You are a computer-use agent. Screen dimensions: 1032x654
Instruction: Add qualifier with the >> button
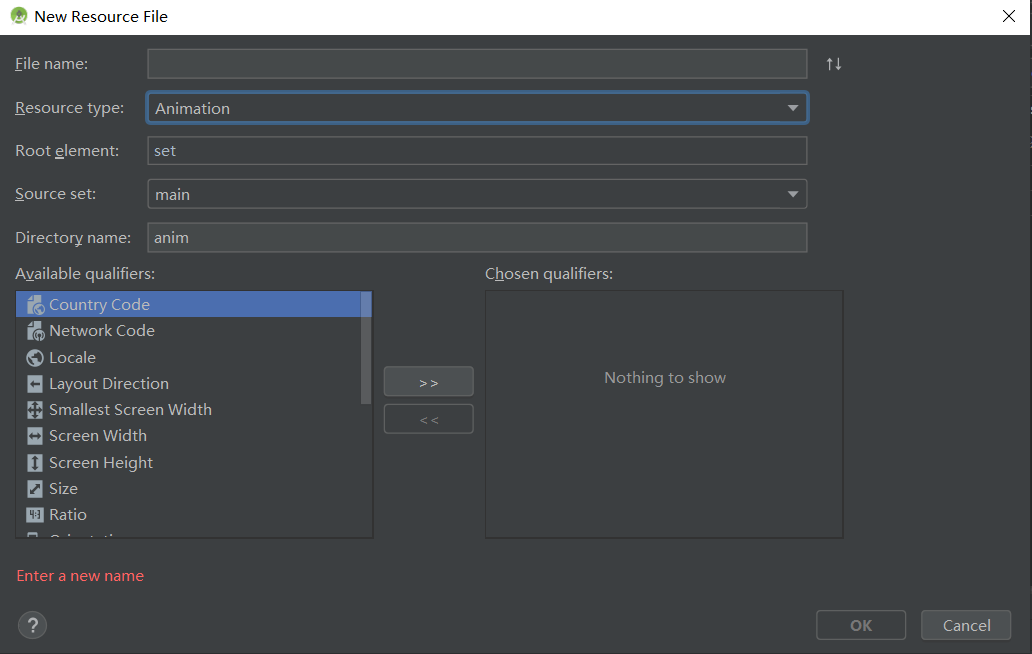428,382
